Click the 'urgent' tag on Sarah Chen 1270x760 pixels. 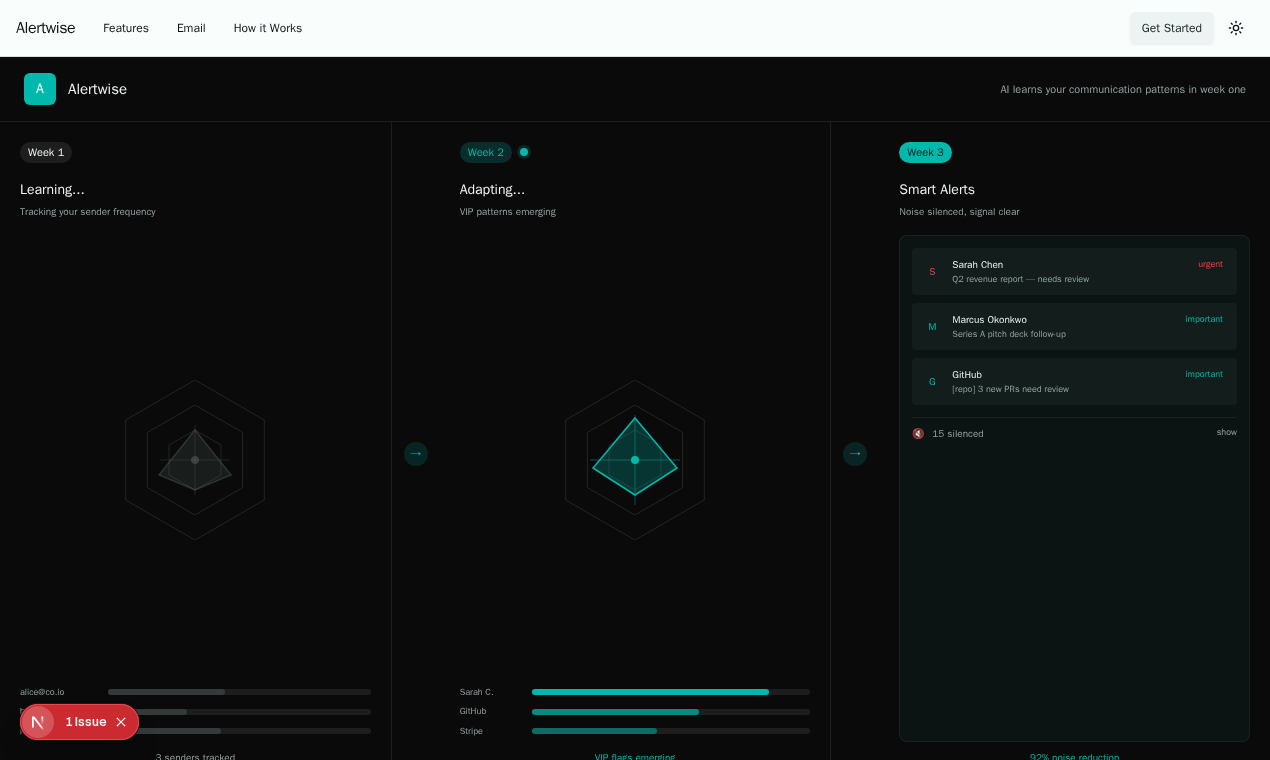click(1210, 264)
